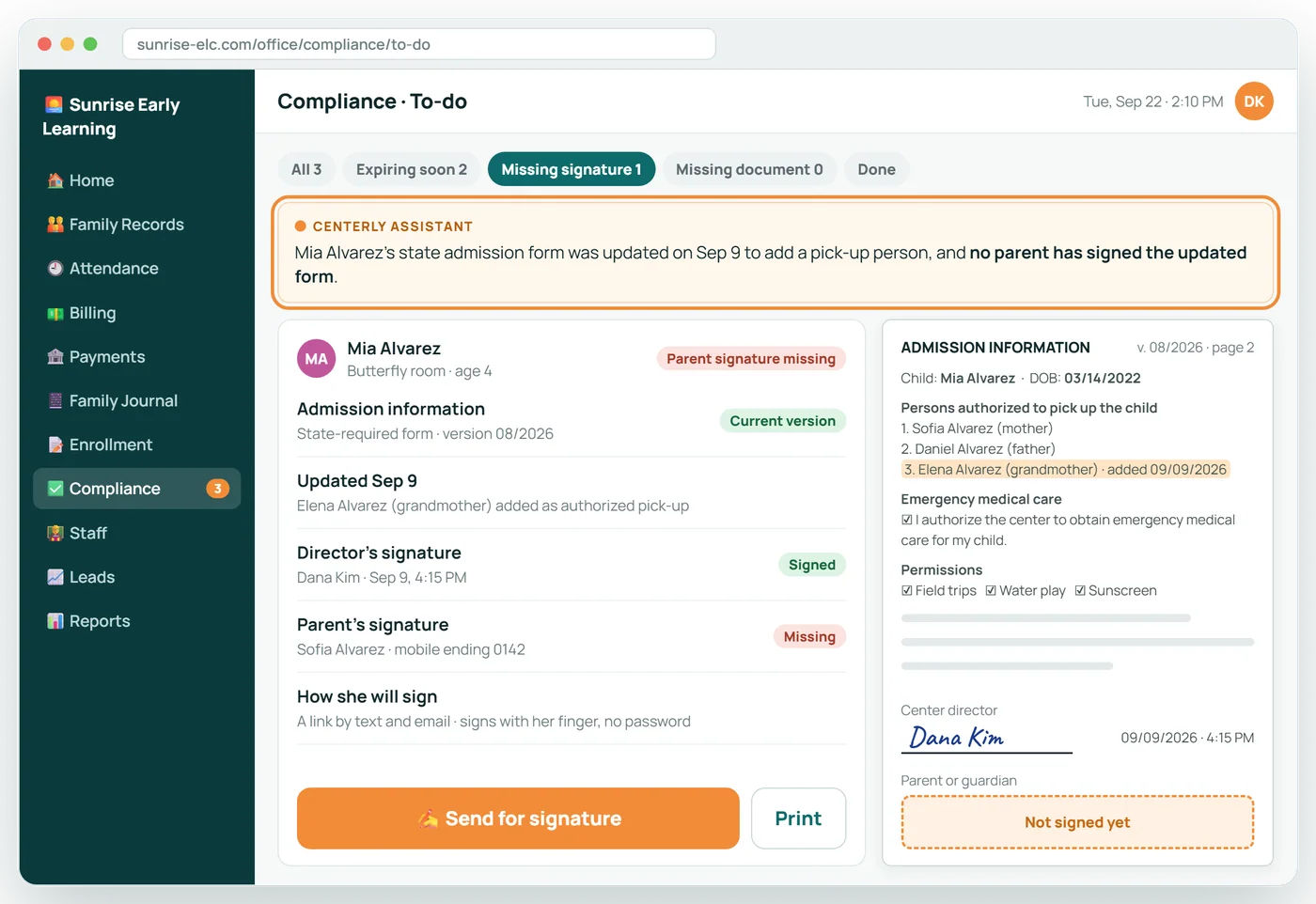Show the Done tab

[876, 169]
